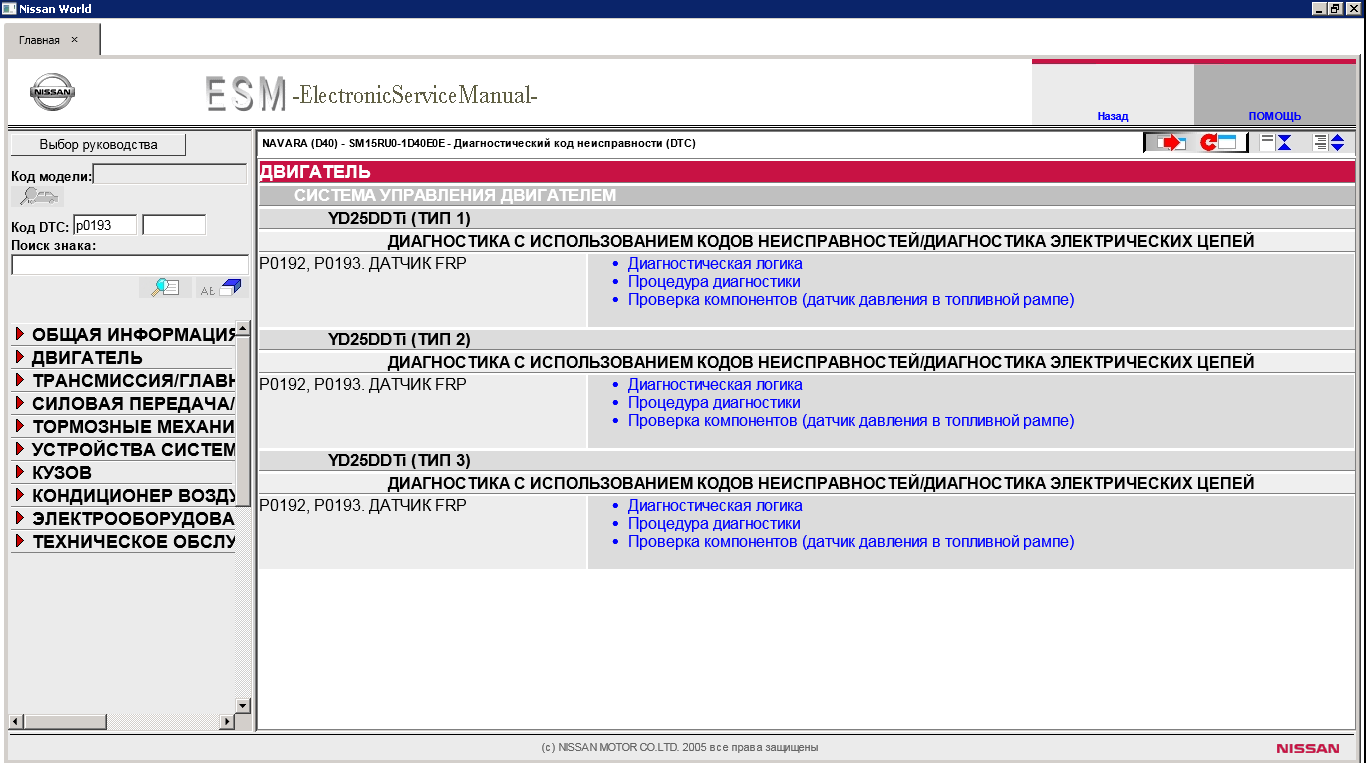Expand ТОРМОЗНЫЕ МЕХАНИЗМЫ tree arrow

(x=19, y=426)
